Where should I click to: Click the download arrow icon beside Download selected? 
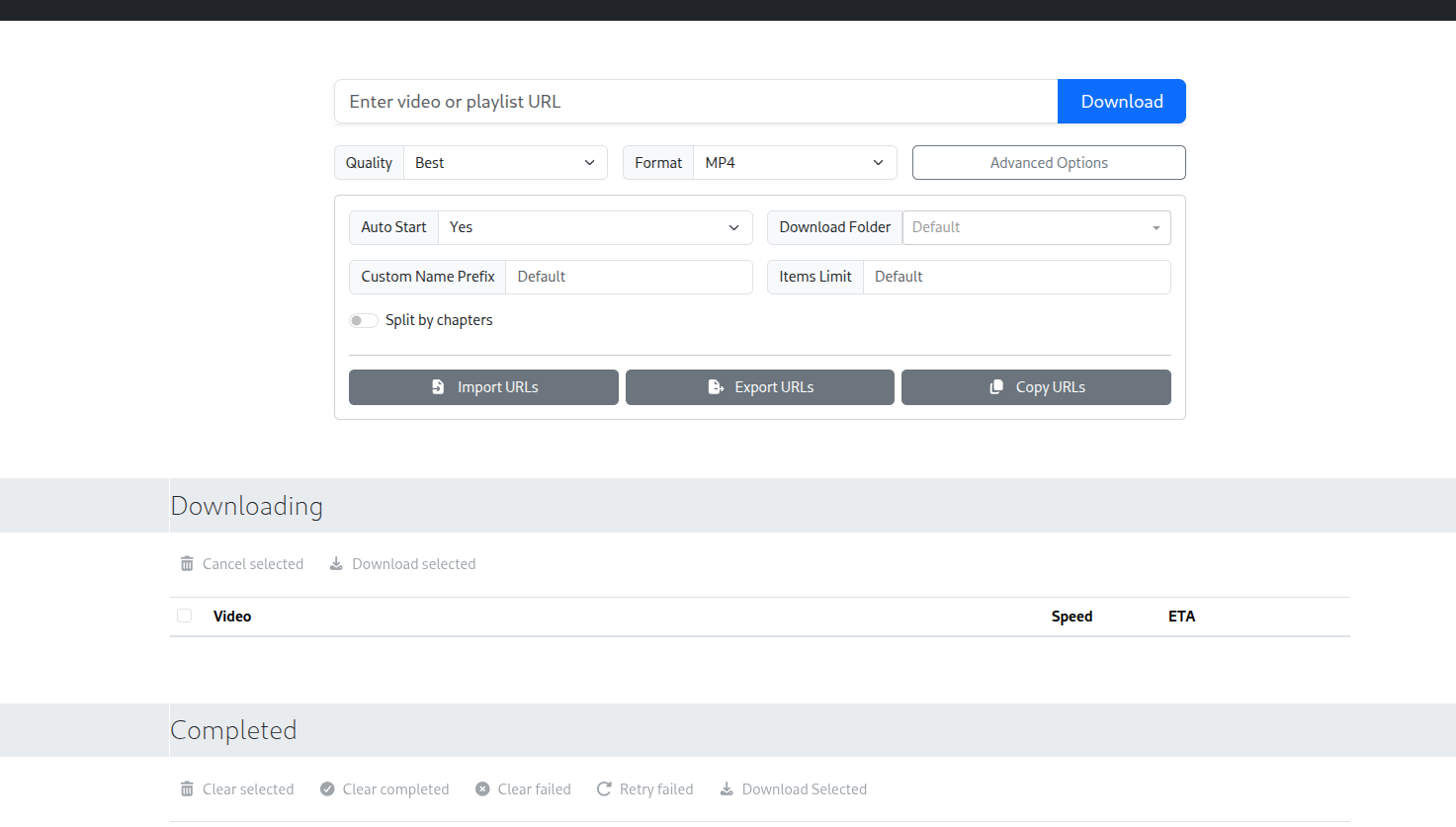(x=337, y=563)
